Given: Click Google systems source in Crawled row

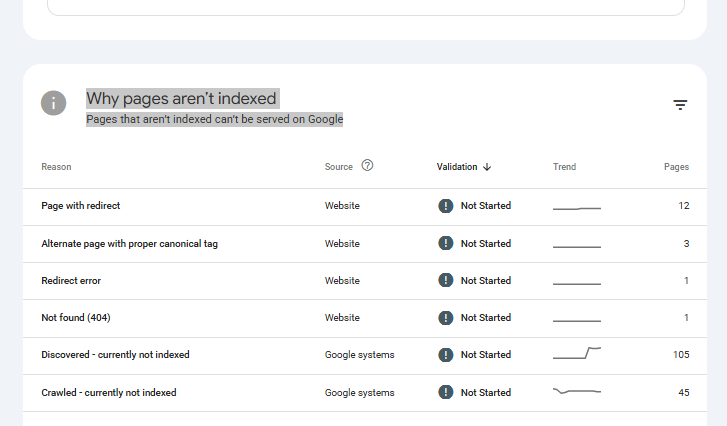Looking at the screenshot, I should coord(359,393).
